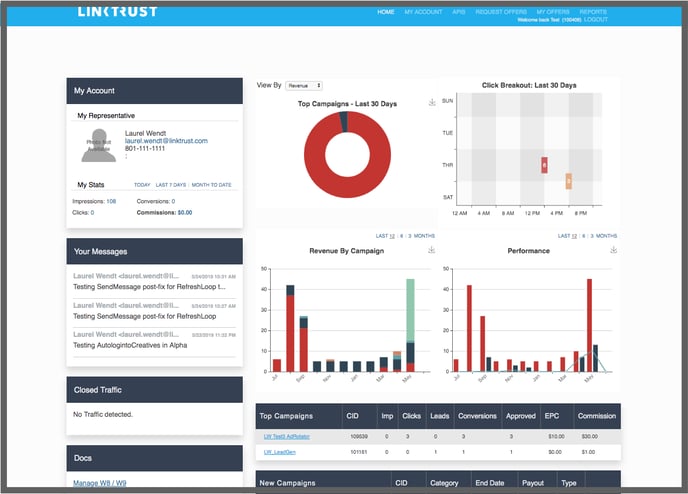
Task: Sort Top Campaigns by Approved column
Action: [x=521, y=416]
